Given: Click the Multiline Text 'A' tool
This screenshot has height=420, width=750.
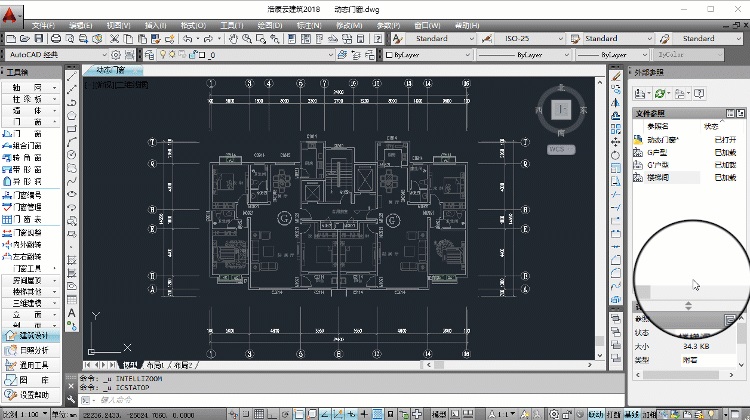Looking at the screenshot, I should coord(72,311).
